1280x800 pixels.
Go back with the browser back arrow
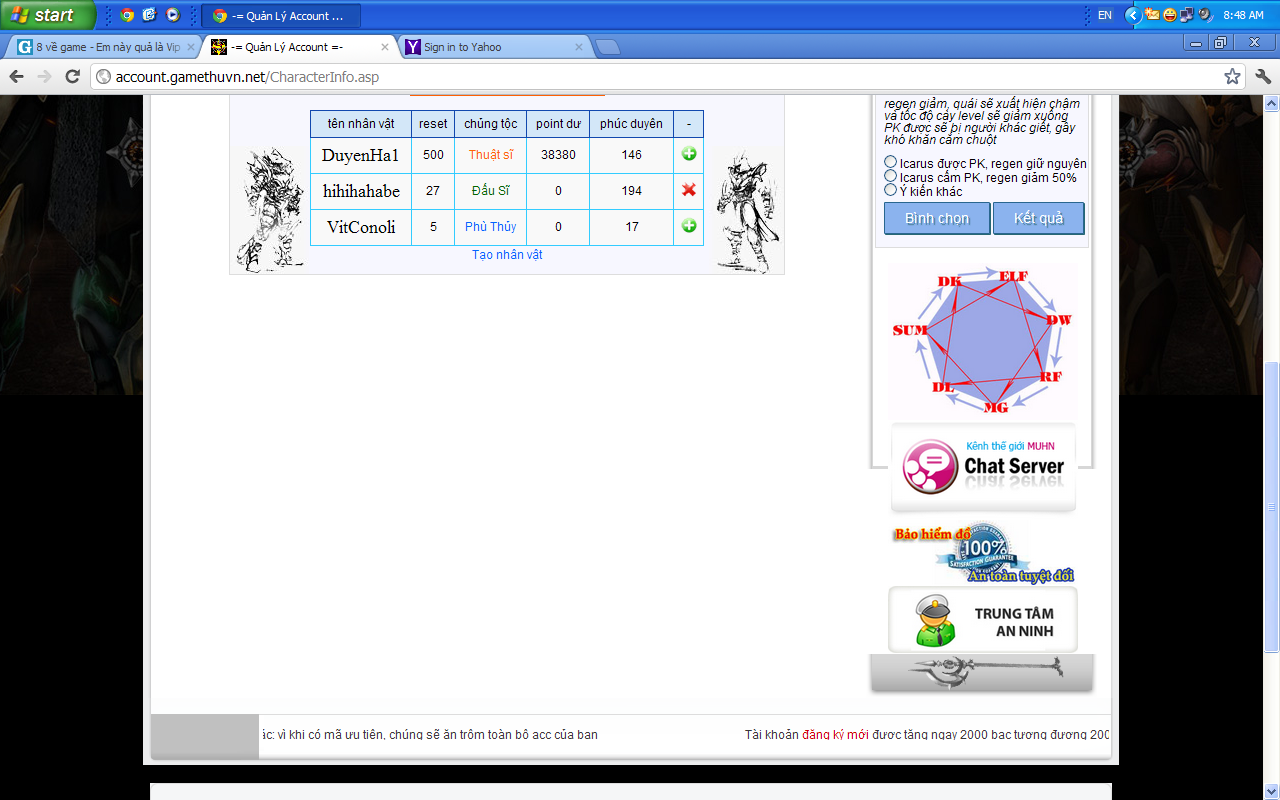coord(17,77)
